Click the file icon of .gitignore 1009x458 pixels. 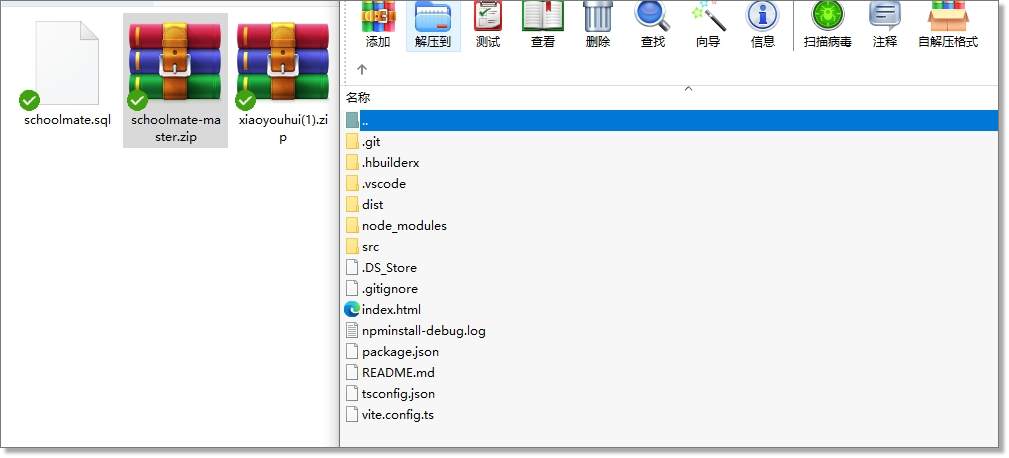352,289
